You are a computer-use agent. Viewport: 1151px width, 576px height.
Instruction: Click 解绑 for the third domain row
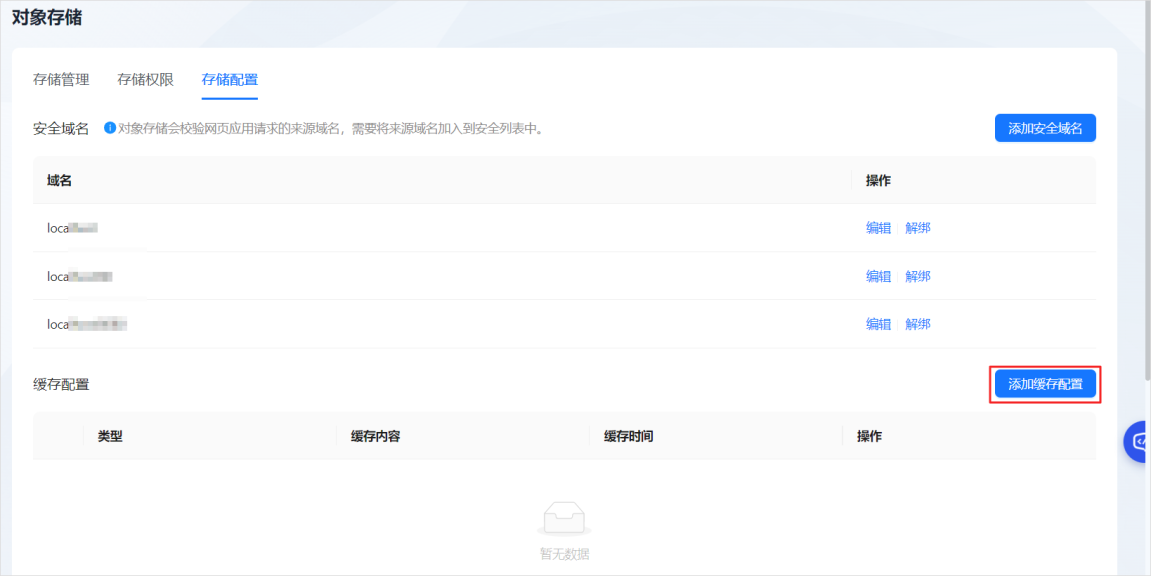click(918, 324)
